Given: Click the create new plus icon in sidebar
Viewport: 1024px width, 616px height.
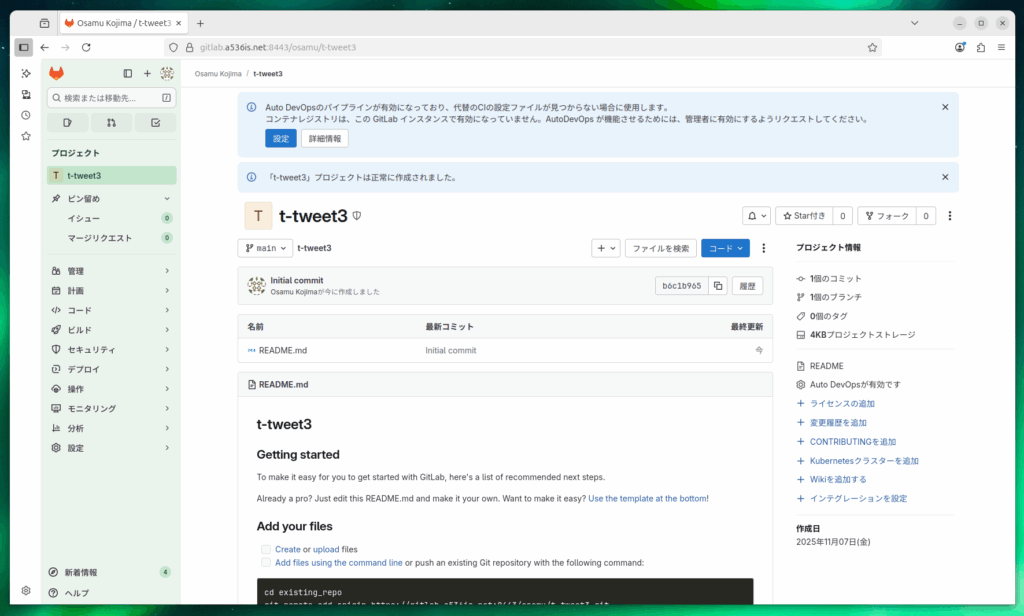Looking at the screenshot, I should point(147,73).
